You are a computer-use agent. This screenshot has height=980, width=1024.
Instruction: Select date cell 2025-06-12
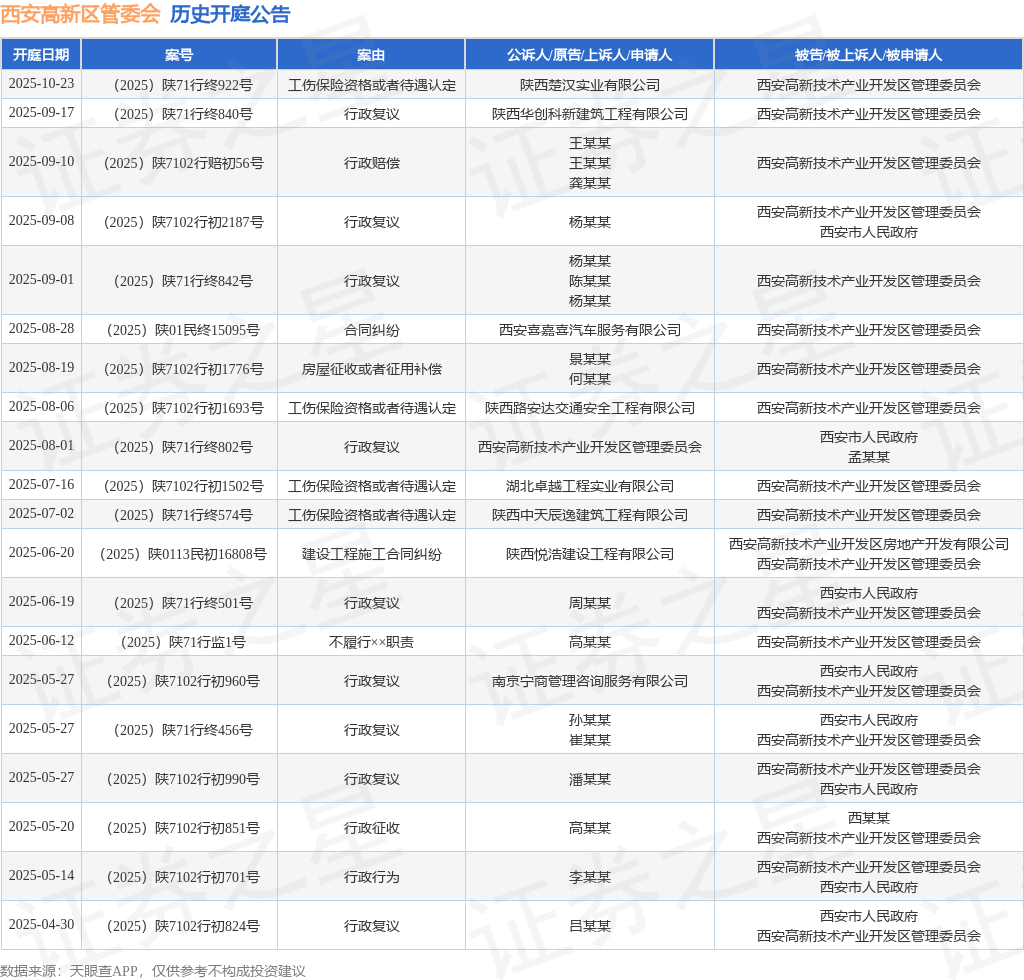[41, 640]
